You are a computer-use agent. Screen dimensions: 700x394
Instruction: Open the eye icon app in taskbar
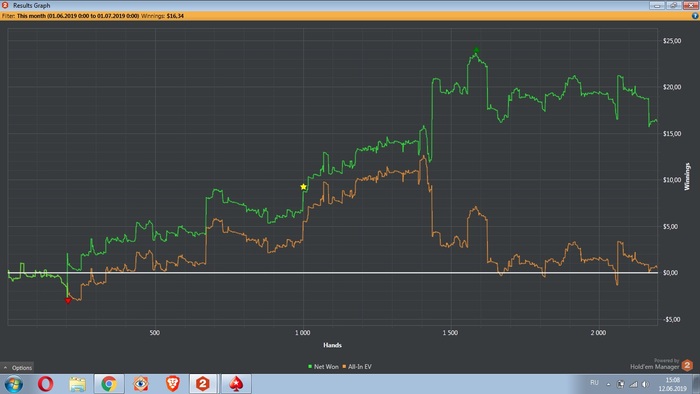pyautogui.click(x=141, y=384)
